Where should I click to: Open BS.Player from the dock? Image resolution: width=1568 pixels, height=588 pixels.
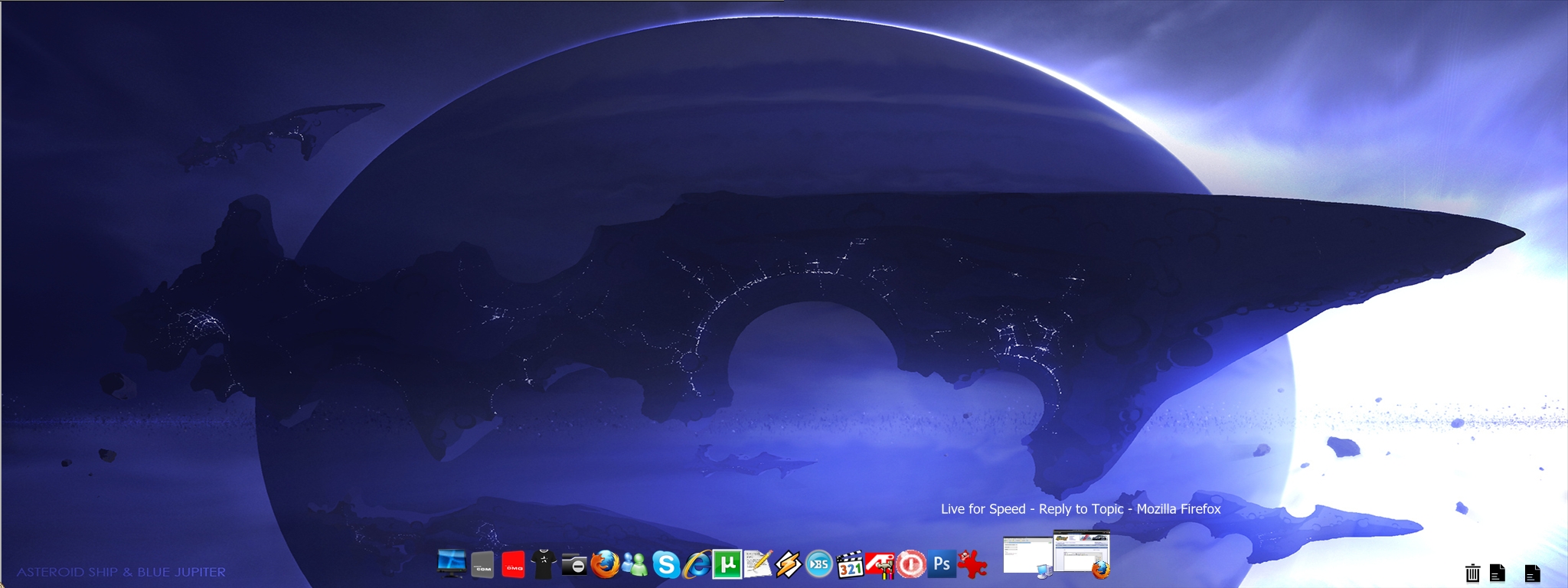tap(819, 565)
